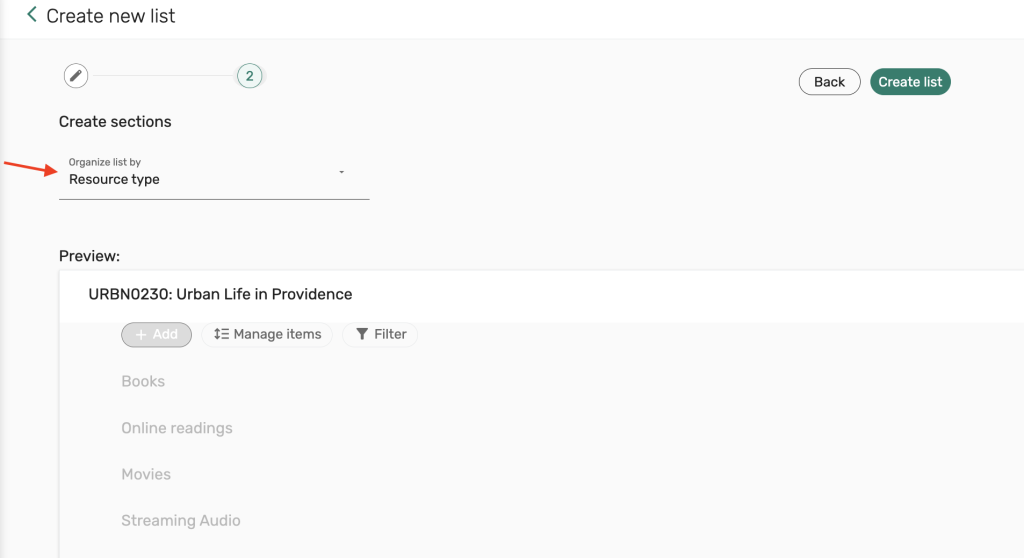The height and width of the screenshot is (558, 1024).
Task: Go to the pencil edit step
Action: point(75,76)
